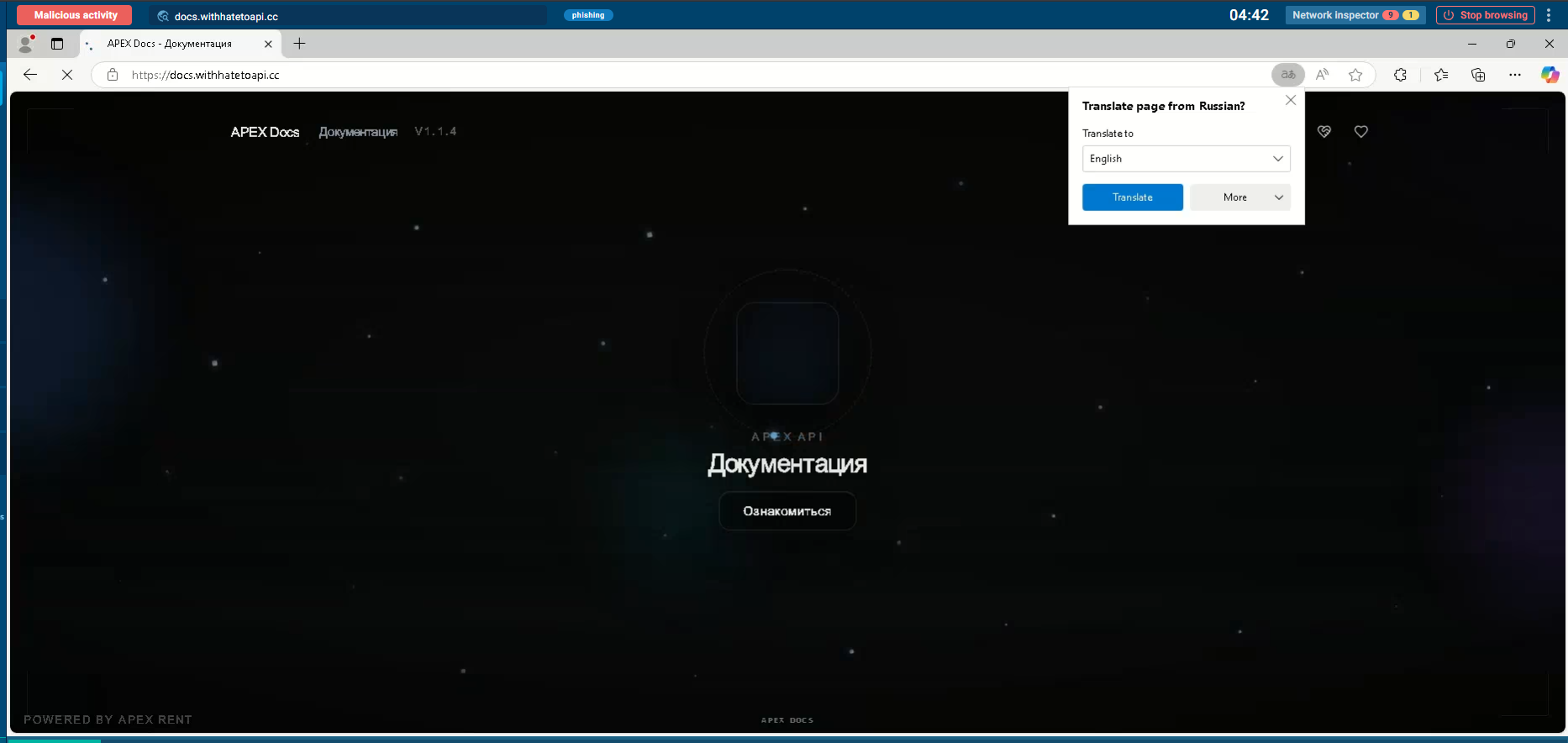The width and height of the screenshot is (1568, 743).
Task: Close the translate popup
Action: click(1291, 100)
